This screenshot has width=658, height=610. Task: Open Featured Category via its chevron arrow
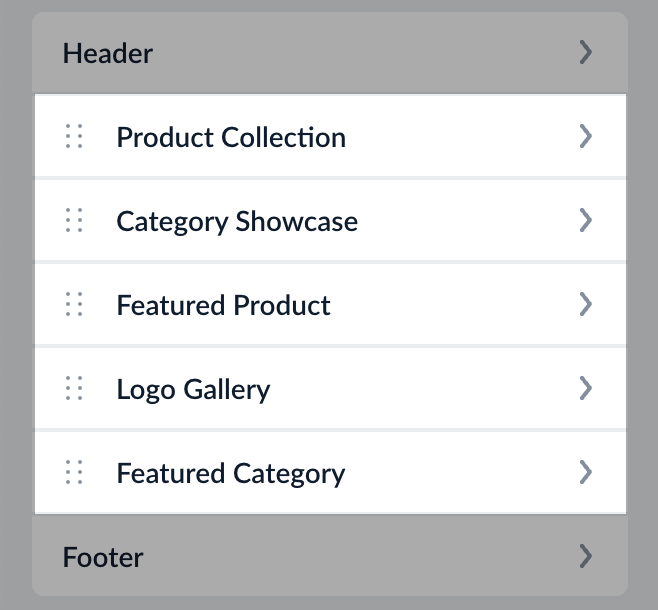(586, 472)
